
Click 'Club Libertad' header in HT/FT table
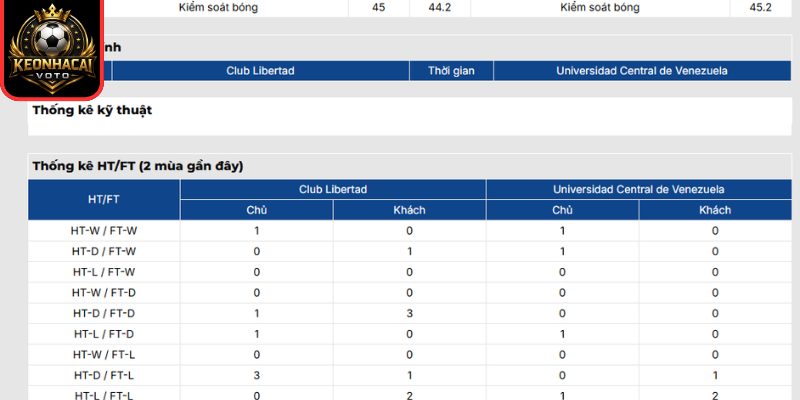pyautogui.click(x=333, y=189)
